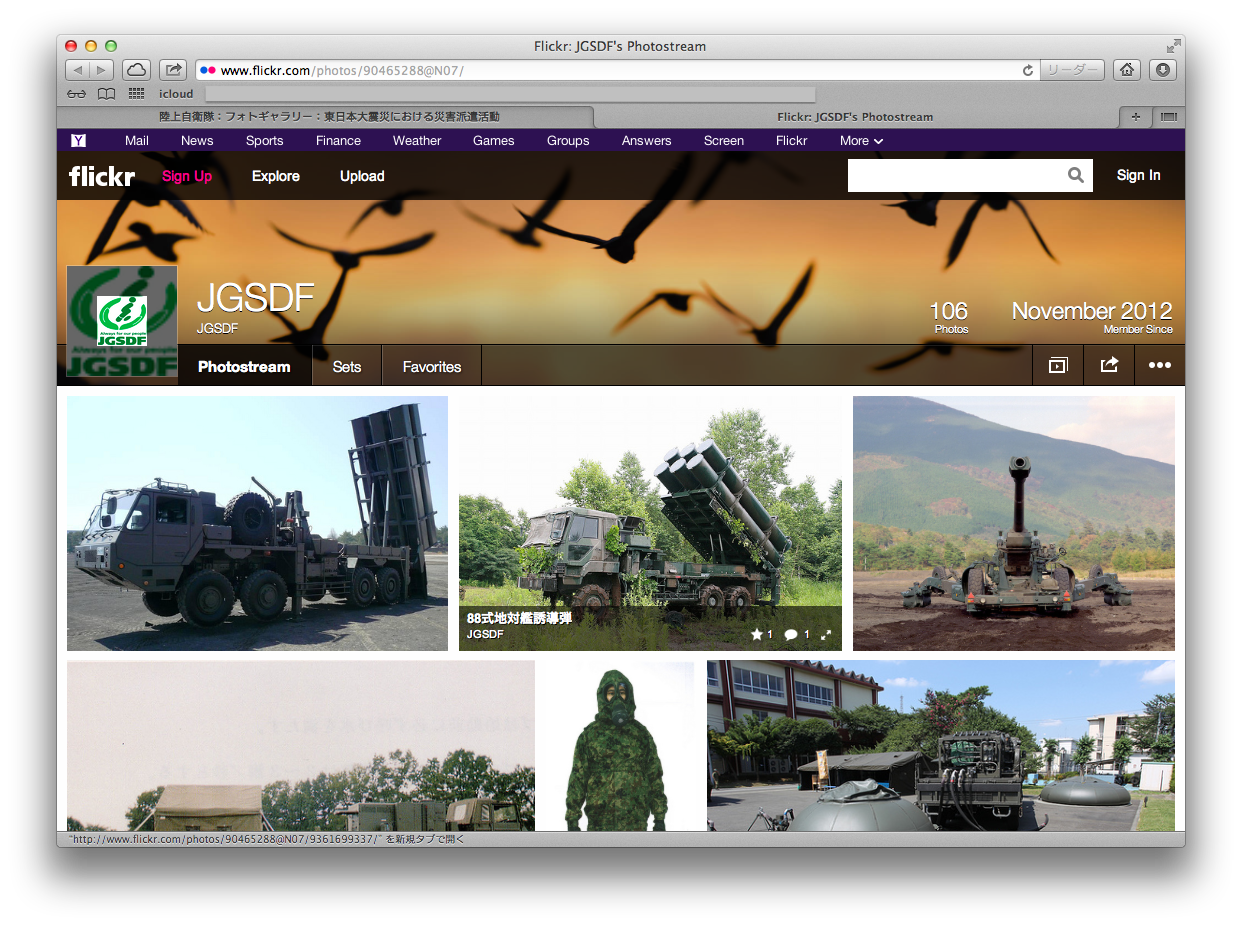This screenshot has width=1242, height=926.
Task: Click the flickr logo
Action: coord(101,176)
